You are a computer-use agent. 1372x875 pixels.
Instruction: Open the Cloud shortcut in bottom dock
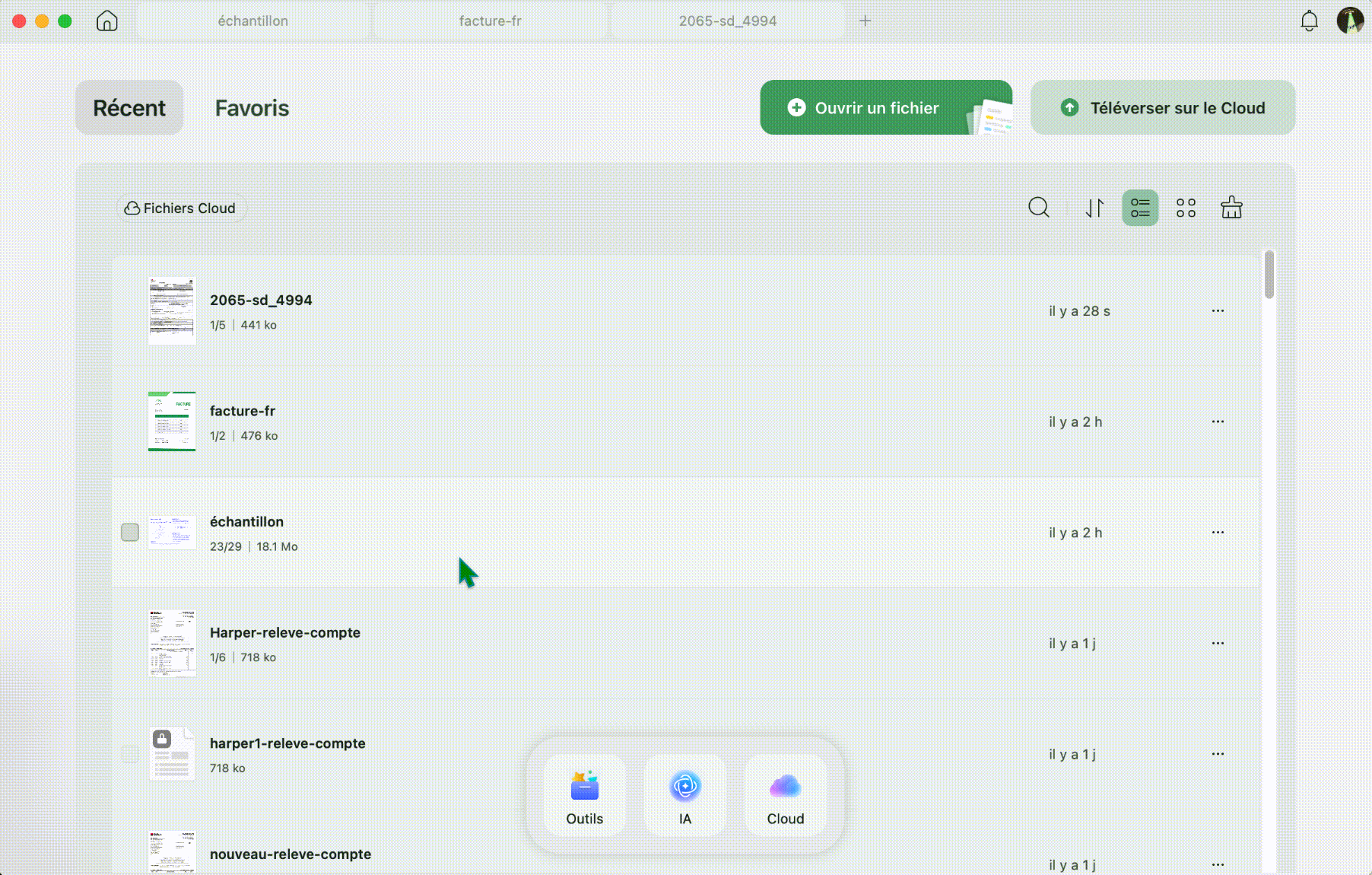coord(786,796)
